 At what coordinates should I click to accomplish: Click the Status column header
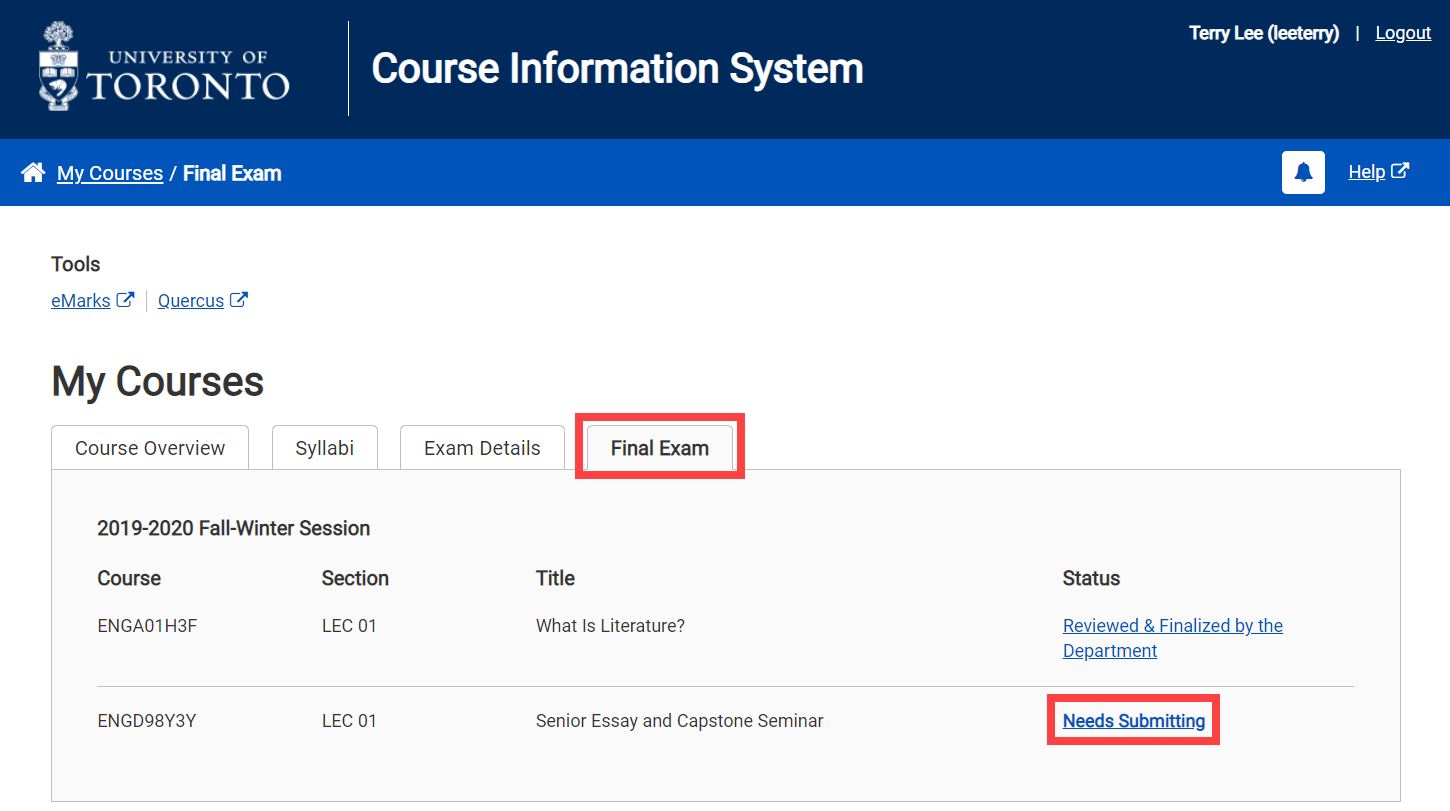pos(1091,578)
